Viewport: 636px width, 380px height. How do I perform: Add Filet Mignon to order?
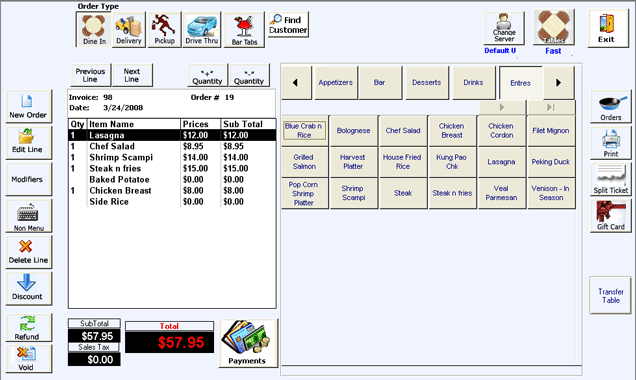click(551, 131)
